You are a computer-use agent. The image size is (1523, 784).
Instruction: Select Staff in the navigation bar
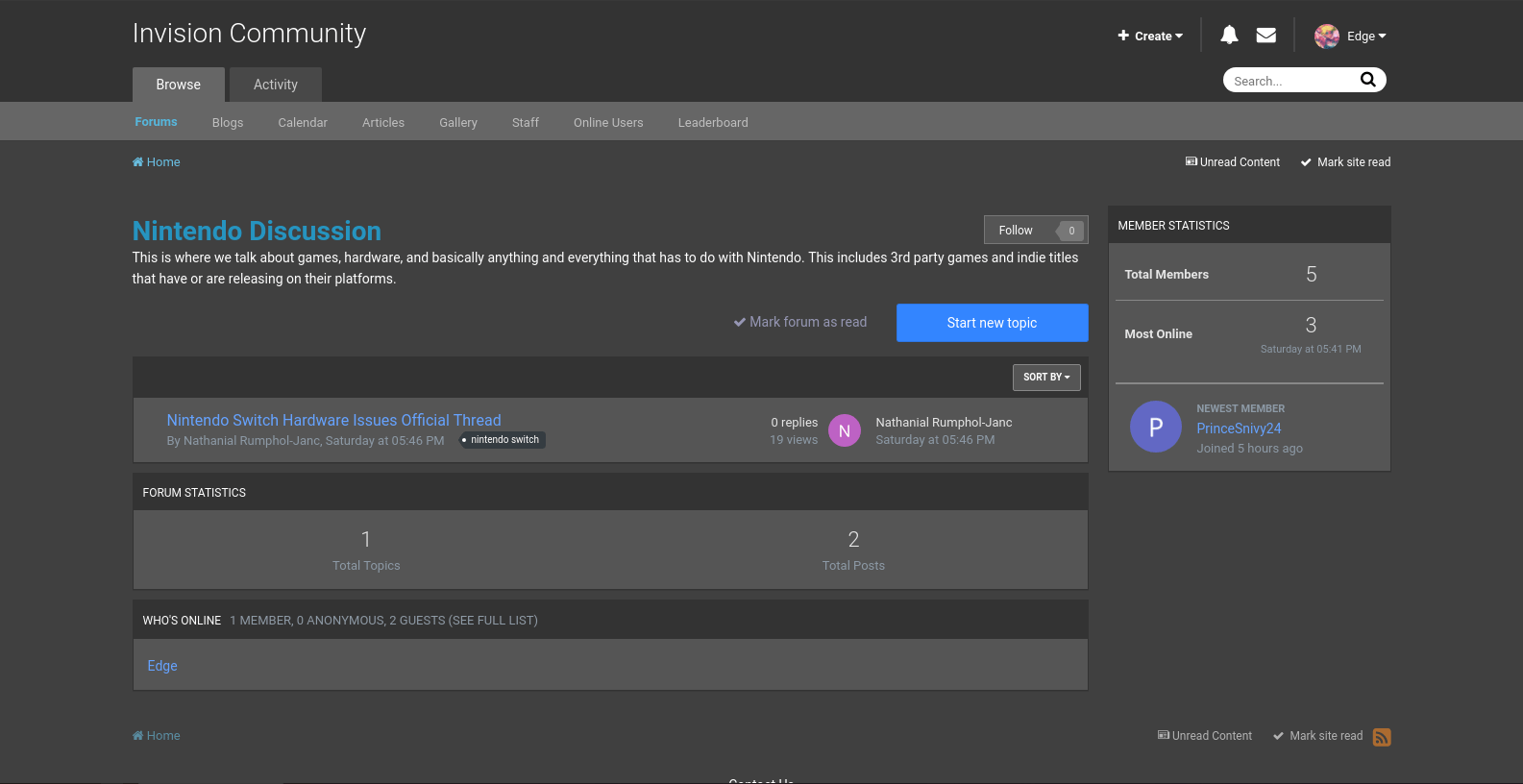[526, 123]
